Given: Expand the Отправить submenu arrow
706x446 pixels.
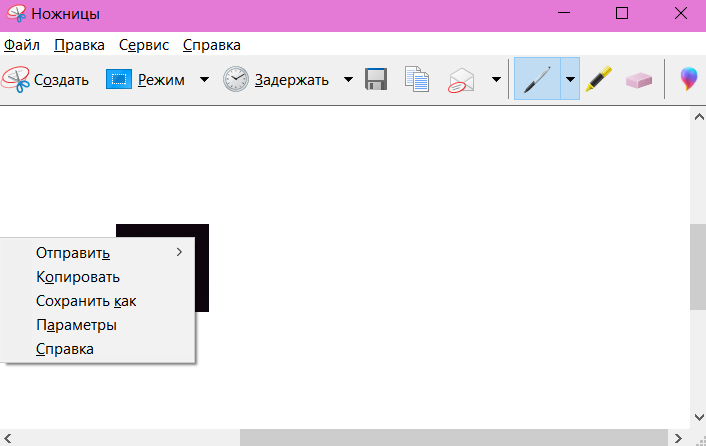Looking at the screenshot, I should (x=179, y=252).
